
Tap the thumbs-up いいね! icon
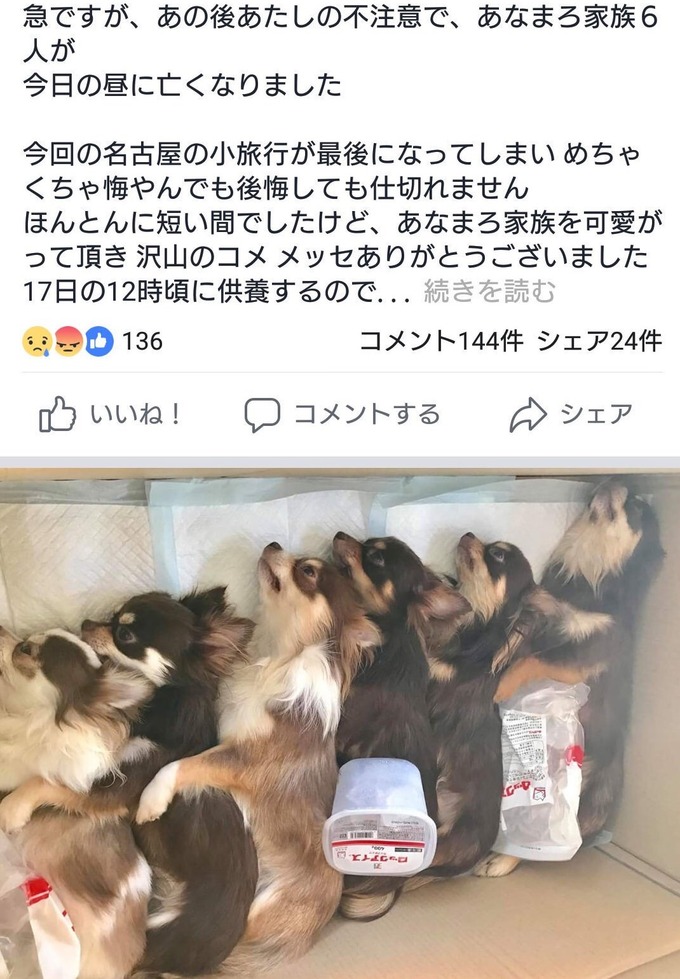(57, 414)
